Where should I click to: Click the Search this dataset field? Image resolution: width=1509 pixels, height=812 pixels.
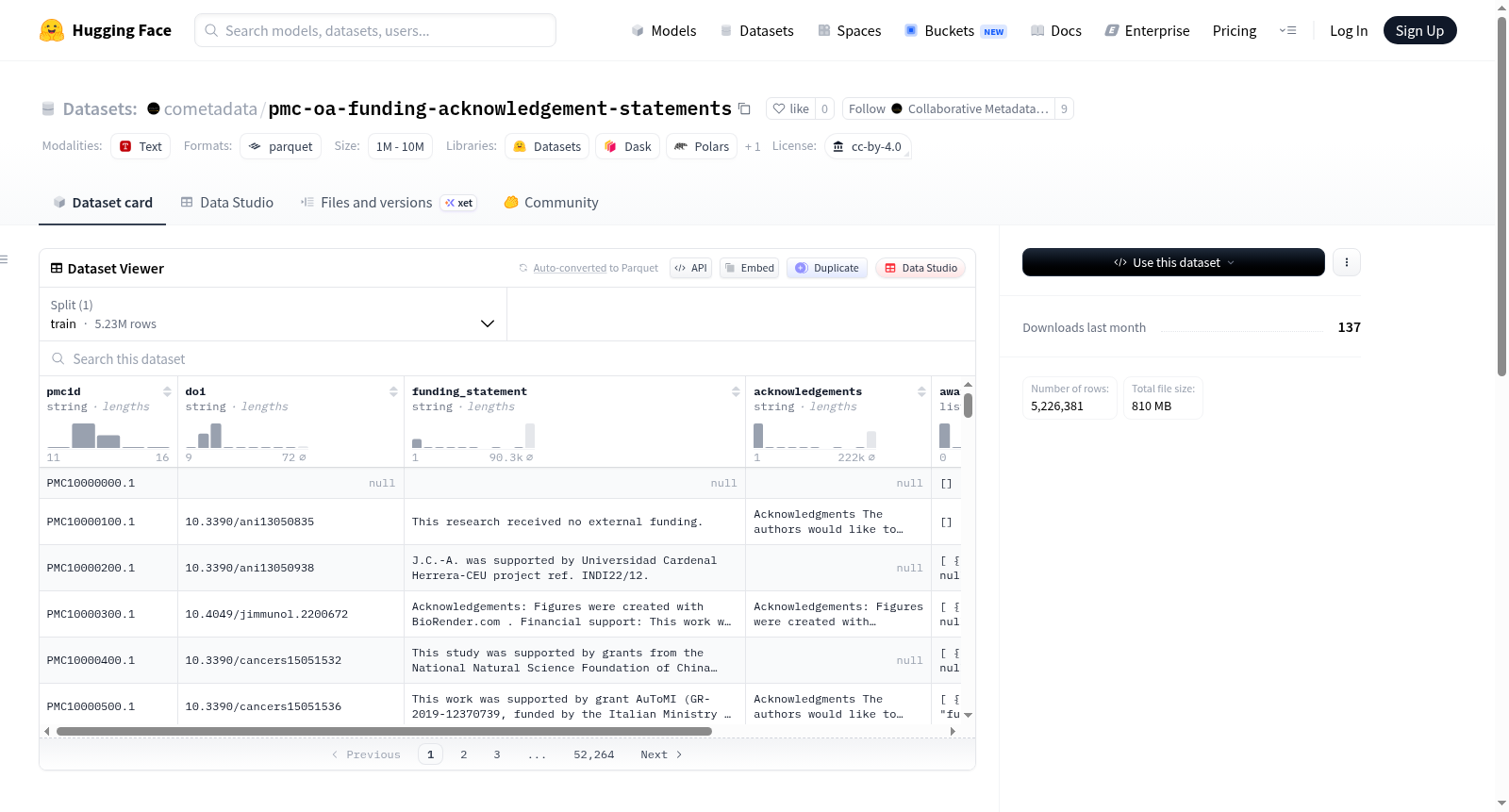point(507,358)
